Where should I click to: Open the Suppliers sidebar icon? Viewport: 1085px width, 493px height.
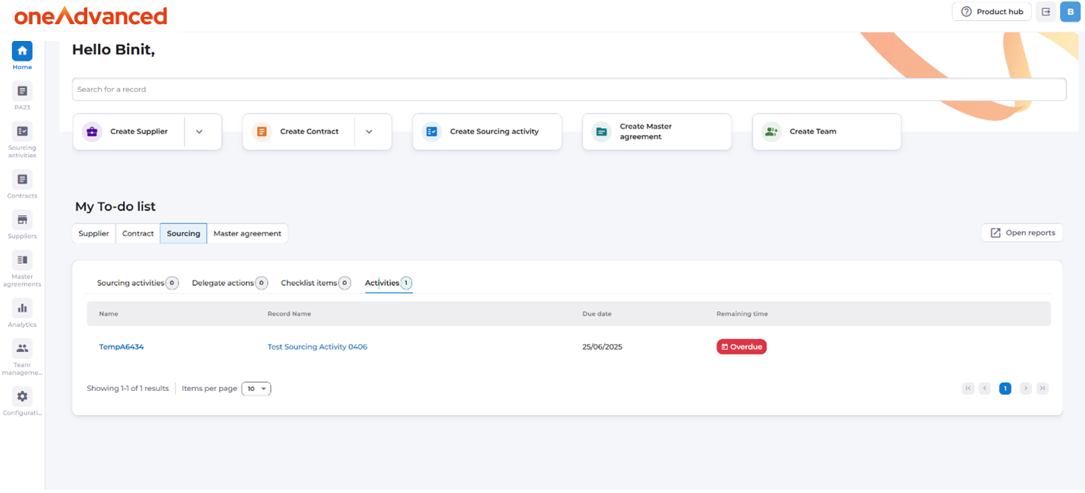pyautogui.click(x=22, y=219)
